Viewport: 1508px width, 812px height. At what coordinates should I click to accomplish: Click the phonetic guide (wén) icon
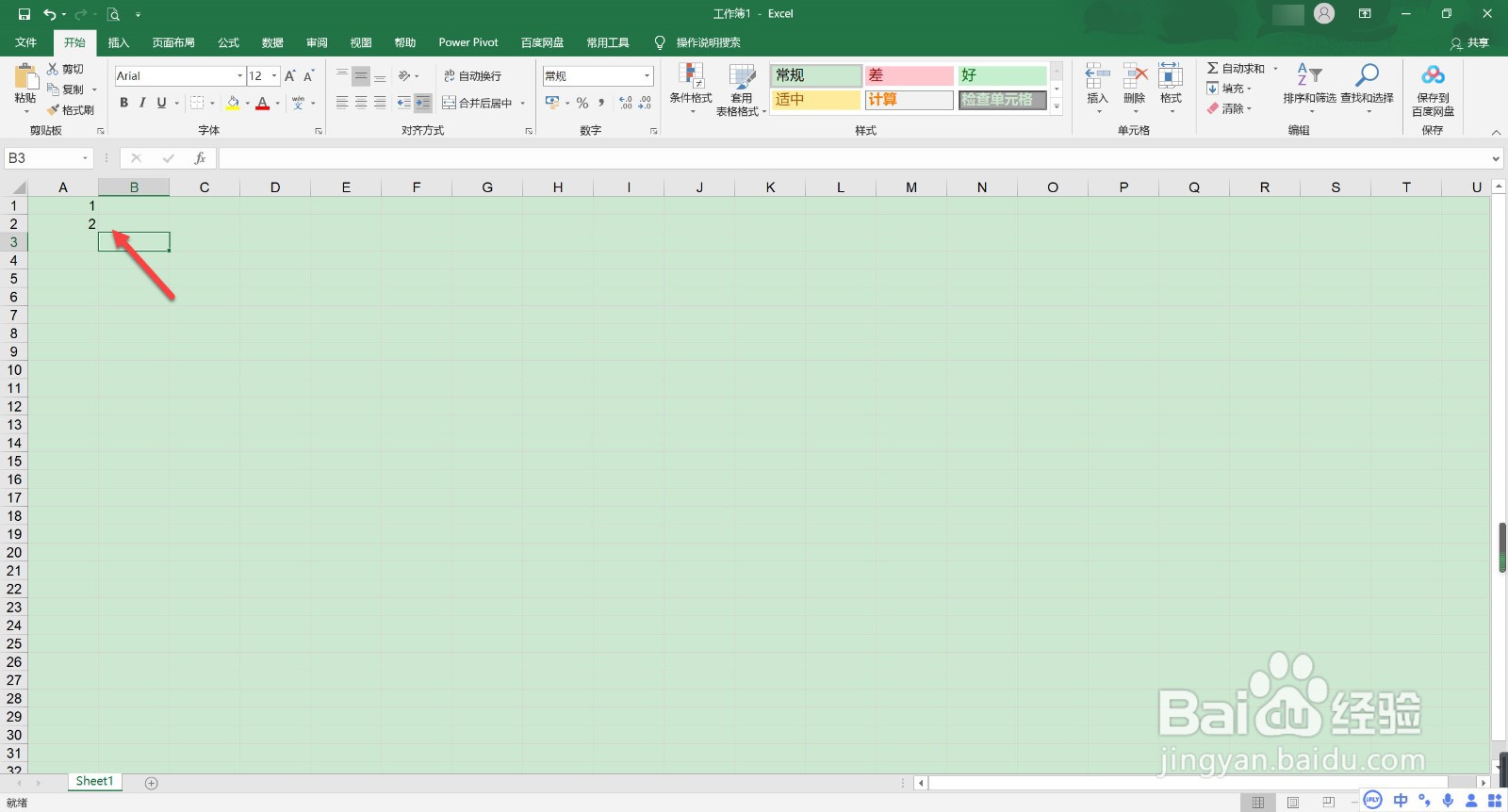(298, 103)
